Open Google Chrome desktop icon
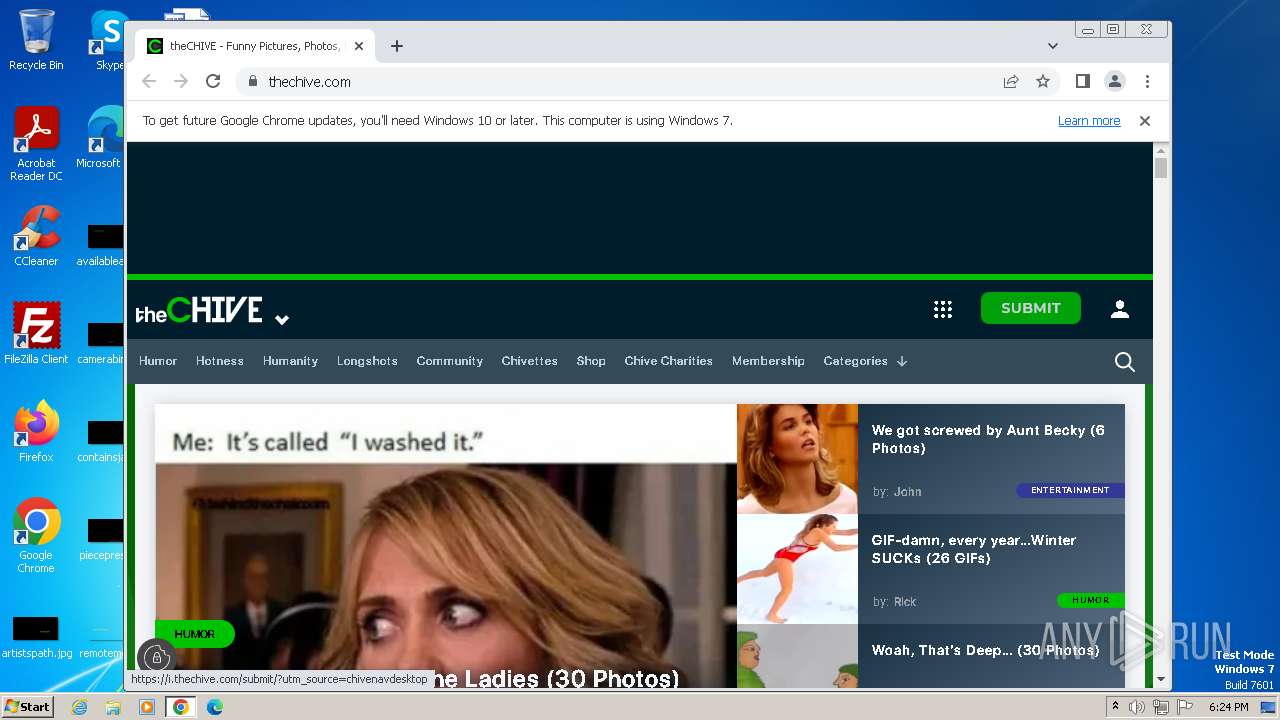The image size is (1280, 720). click(36, 536)
